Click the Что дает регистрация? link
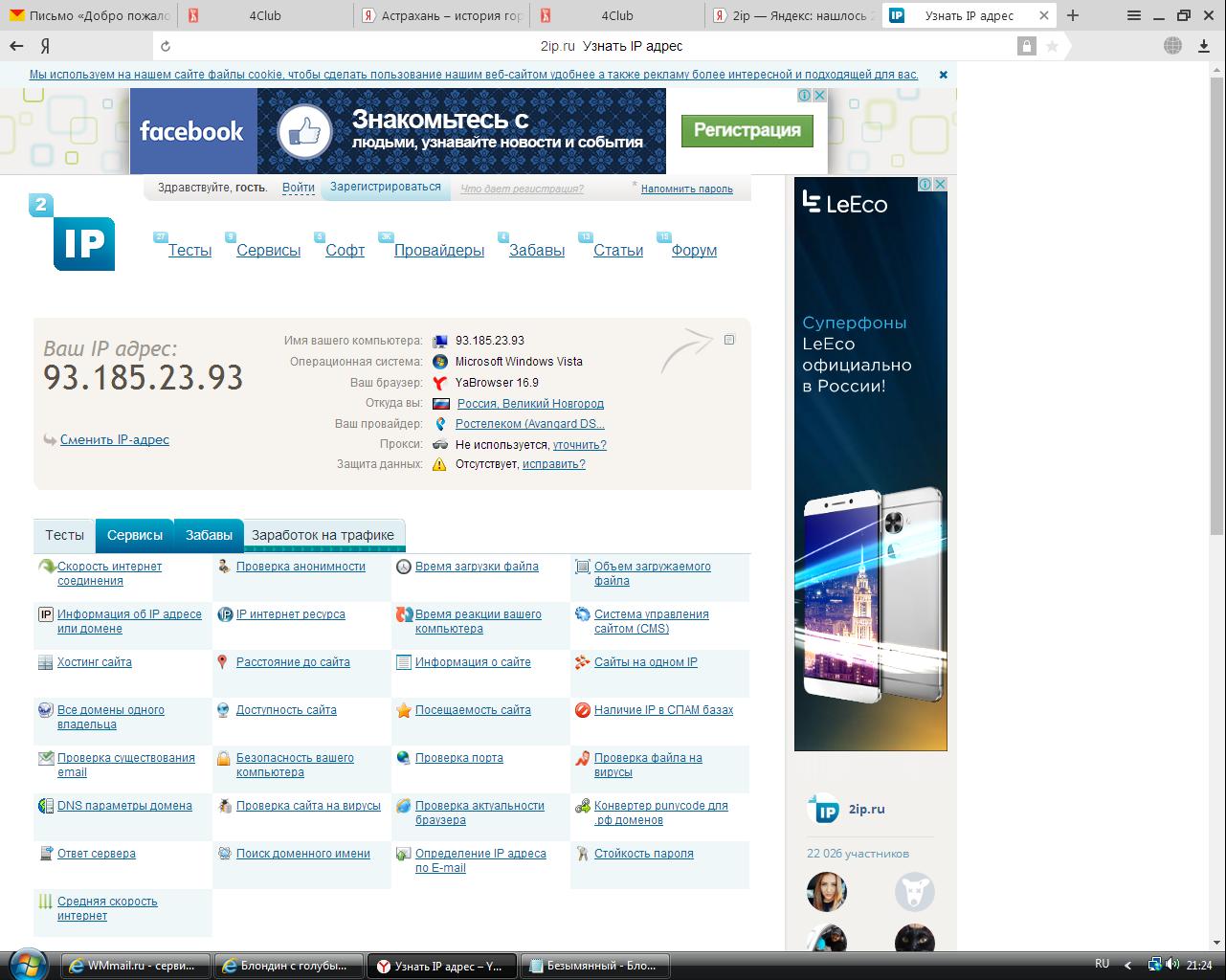This screenshot has width=1226, height=980. point(522,189)
